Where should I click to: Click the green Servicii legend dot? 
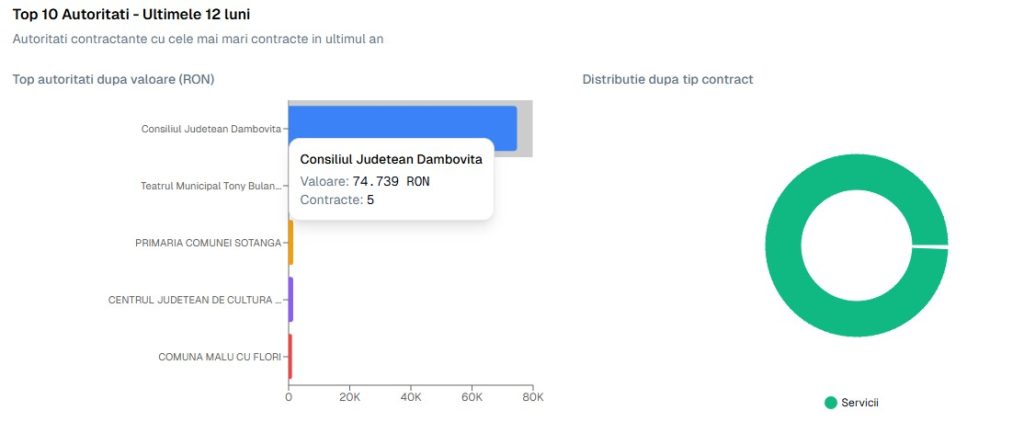pyautogui.click(x=830, y=402)
